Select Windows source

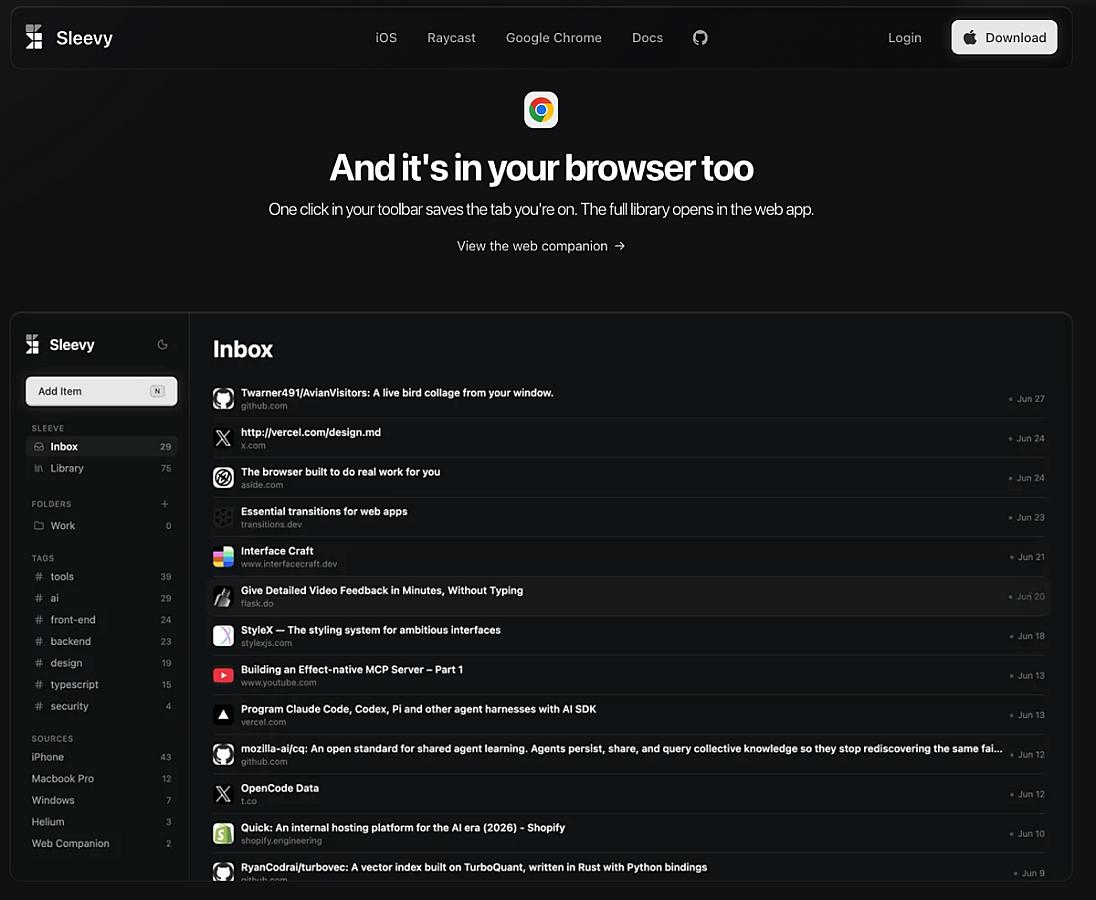tap(101, 800)
